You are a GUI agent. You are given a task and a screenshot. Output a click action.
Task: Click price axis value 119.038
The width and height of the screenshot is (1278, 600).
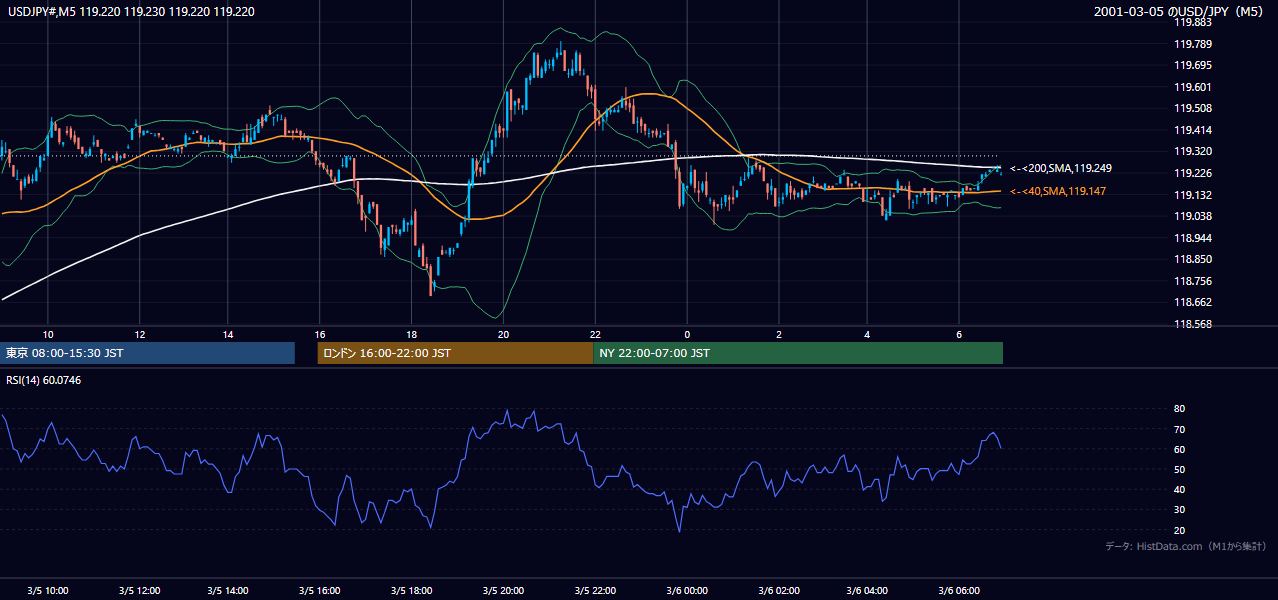(x=1192, y=216)
